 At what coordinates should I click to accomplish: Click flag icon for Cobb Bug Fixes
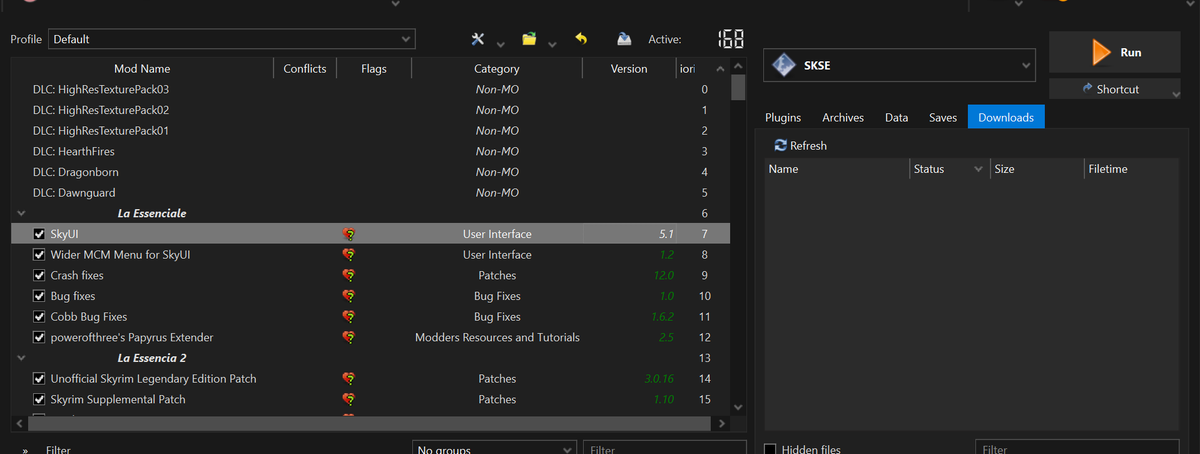[x=348, y=317]
